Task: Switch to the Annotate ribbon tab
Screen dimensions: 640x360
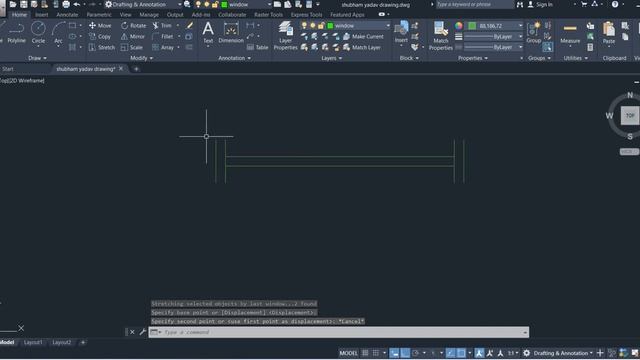Action: click(x=67, y=14)
